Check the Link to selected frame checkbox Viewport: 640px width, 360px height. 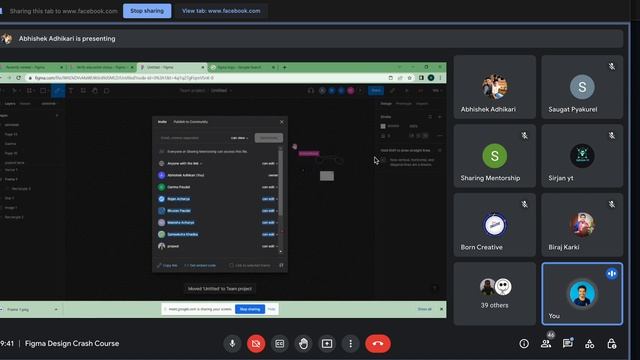point(231,265)
